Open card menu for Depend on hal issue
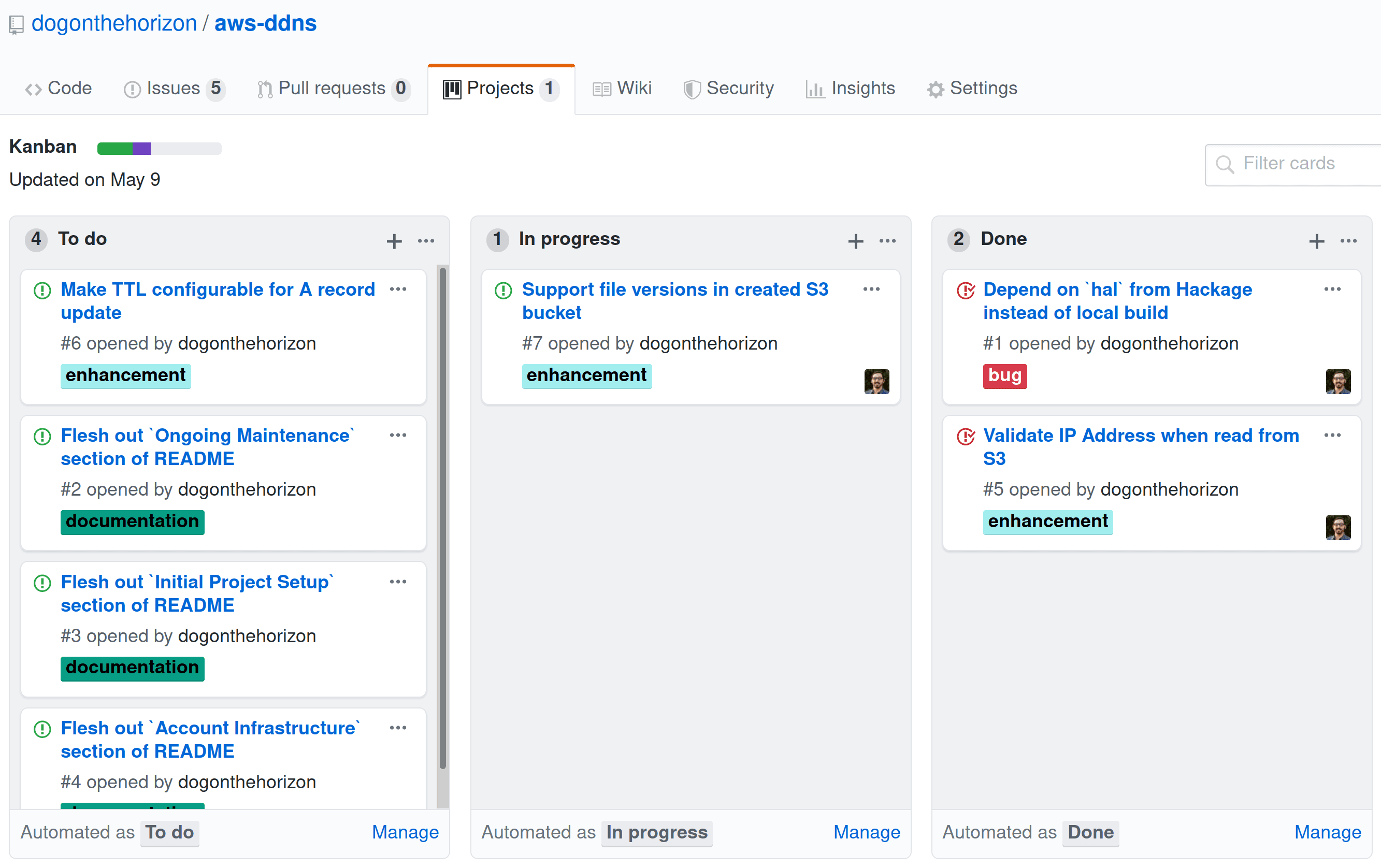Viewport: 1381px width, 868px height. [x=1332, y=289]
